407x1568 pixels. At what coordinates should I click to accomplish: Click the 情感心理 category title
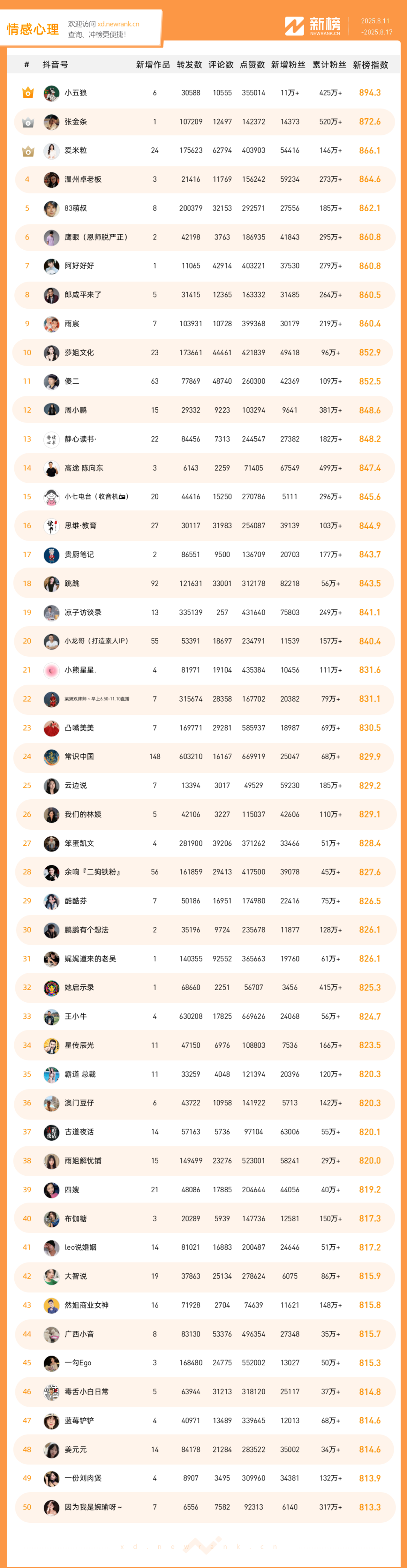click(33, 29)
